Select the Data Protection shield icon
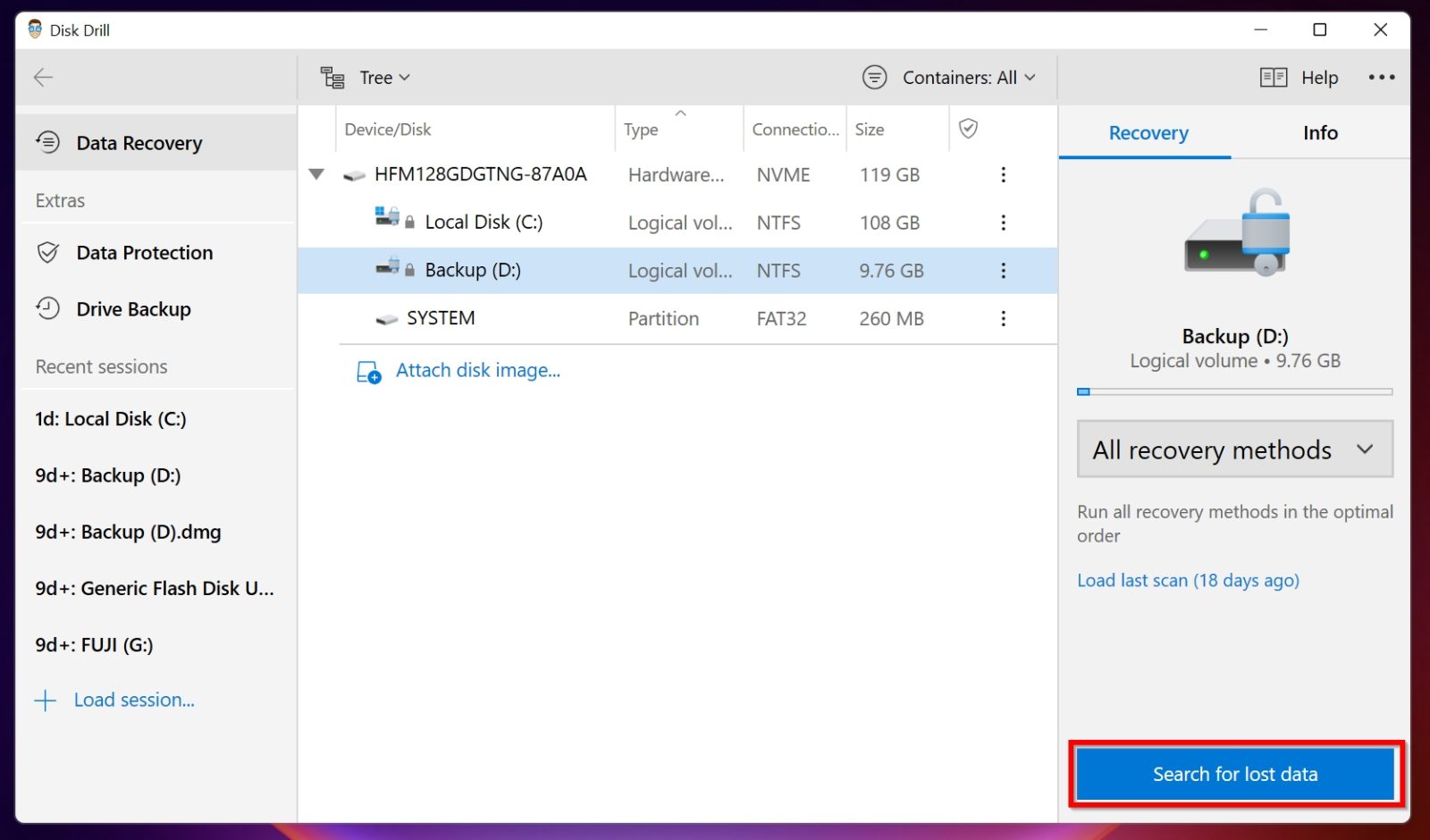1430x840 pixels. coord(48,253)
